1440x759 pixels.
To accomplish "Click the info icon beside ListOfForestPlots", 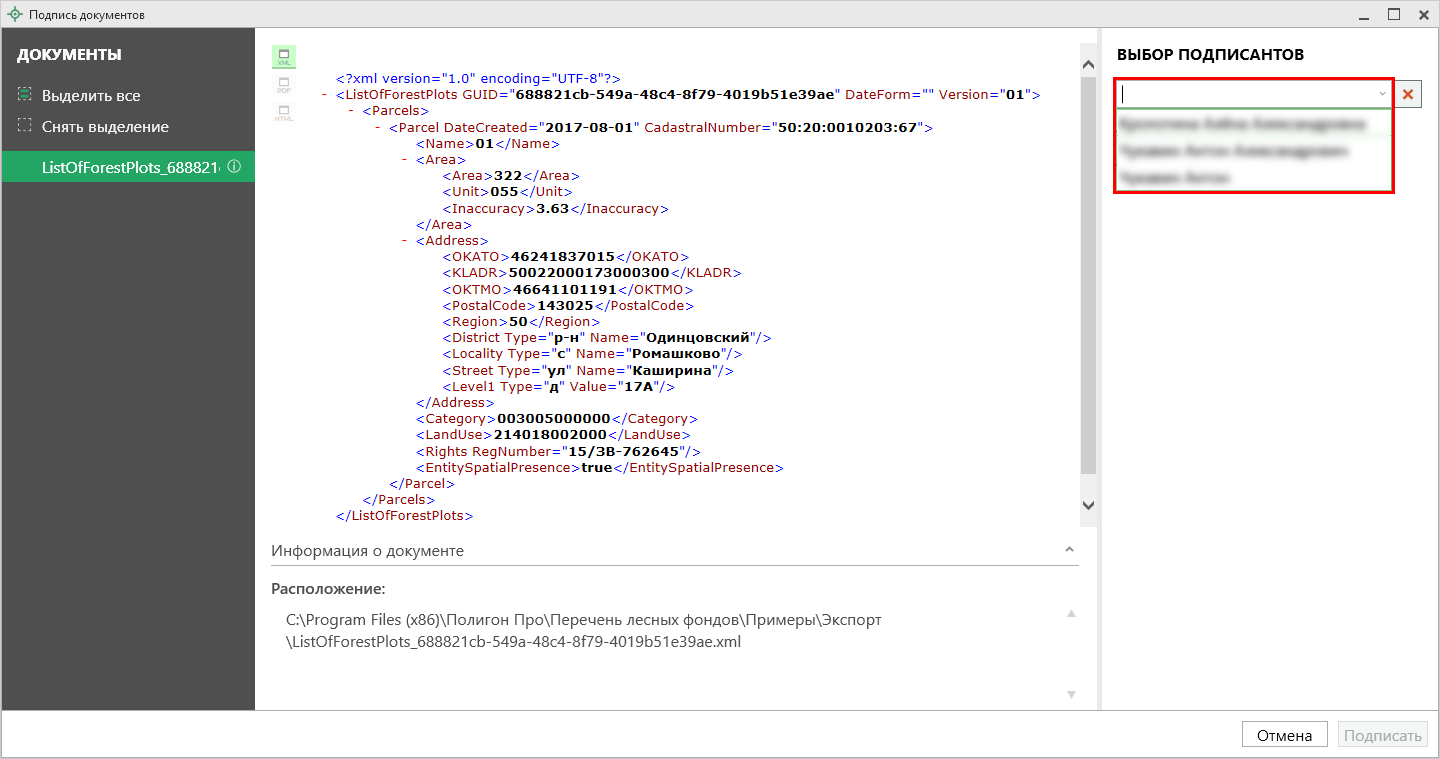I will point(235,167).
